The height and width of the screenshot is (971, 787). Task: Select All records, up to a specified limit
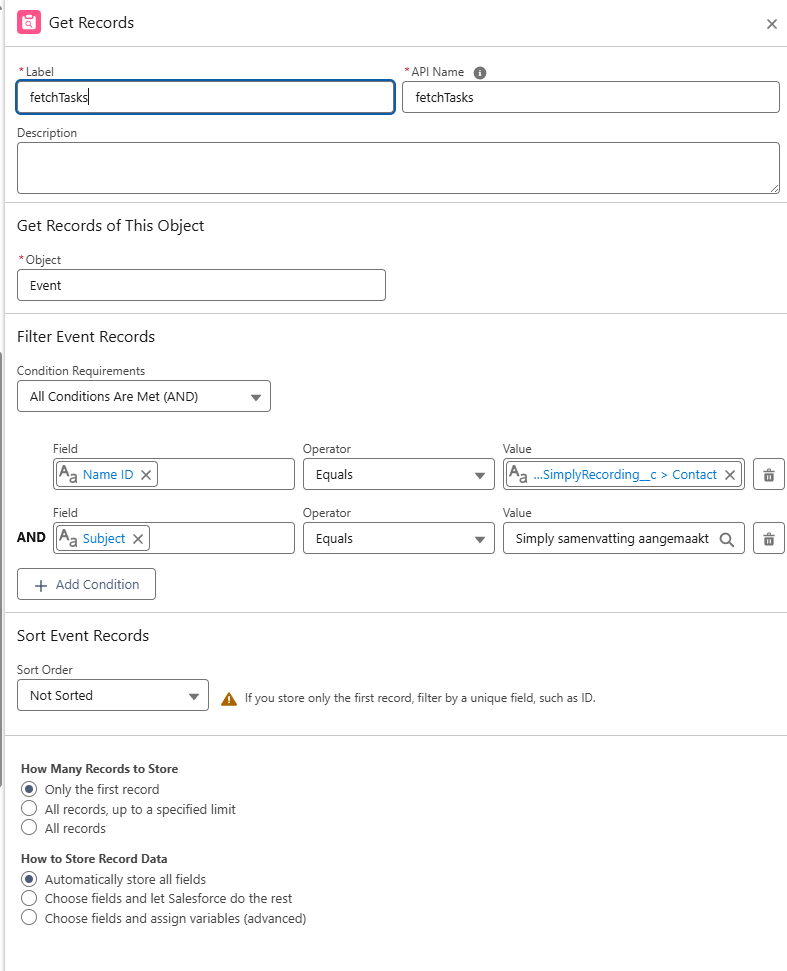point(28,809)
